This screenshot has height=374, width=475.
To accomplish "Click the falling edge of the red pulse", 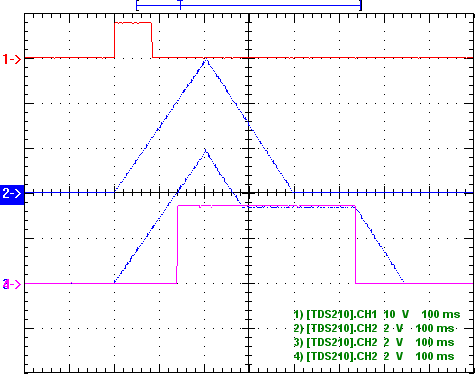I will tap(152, 40).
